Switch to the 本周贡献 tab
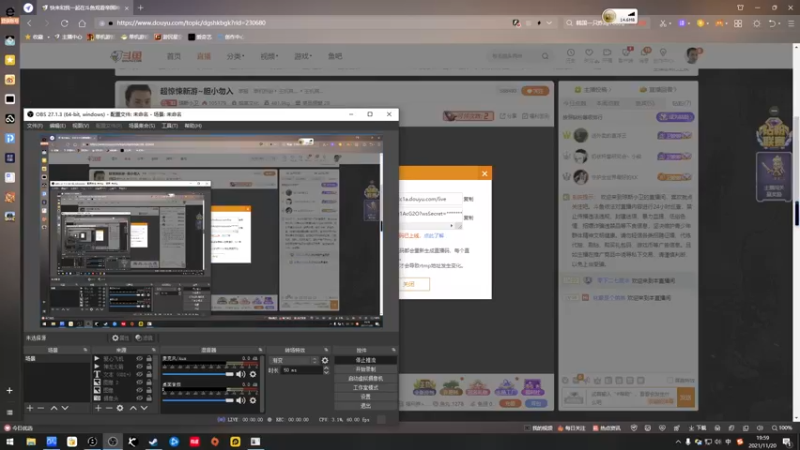The height and width of the screenshot is (450, 800). [x=608, y=103]
